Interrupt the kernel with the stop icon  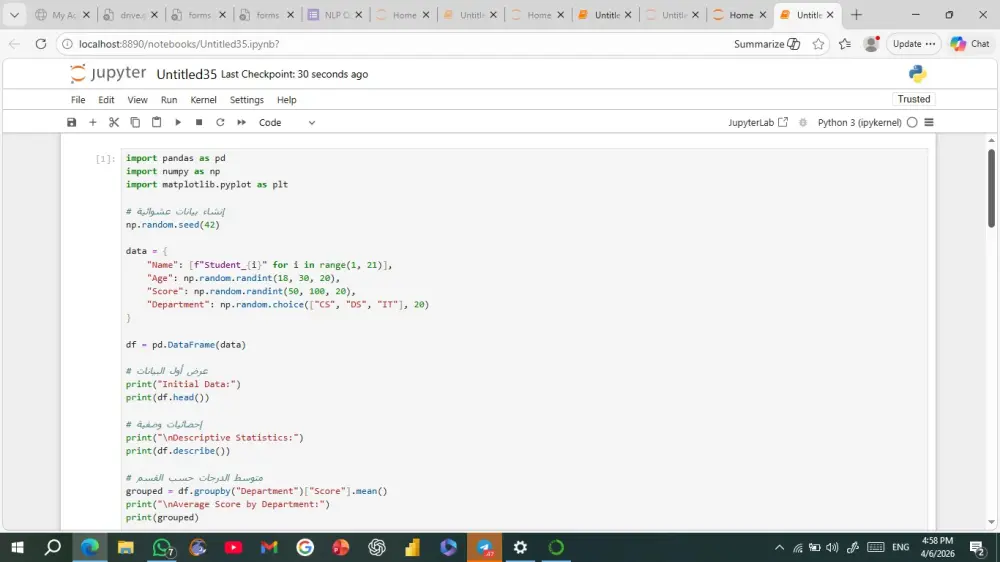point(199,122)
